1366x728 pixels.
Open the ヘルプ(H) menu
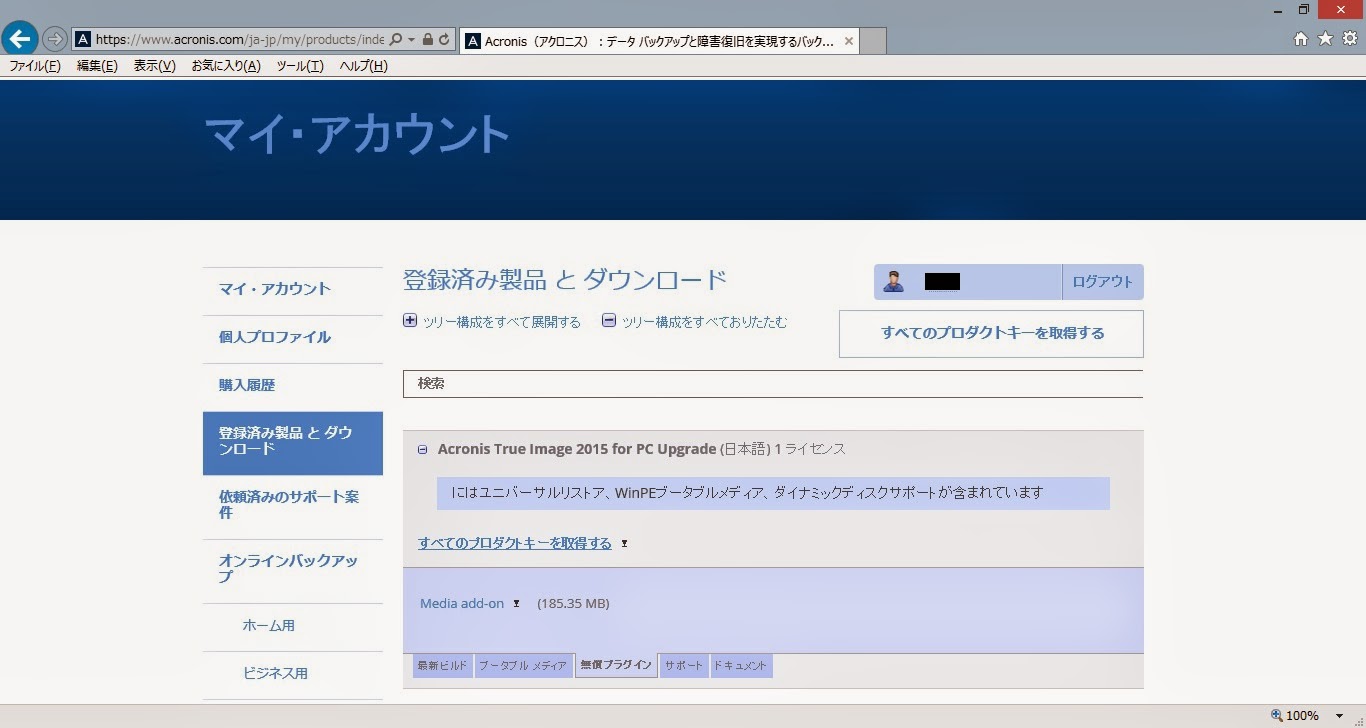(363, 66)
